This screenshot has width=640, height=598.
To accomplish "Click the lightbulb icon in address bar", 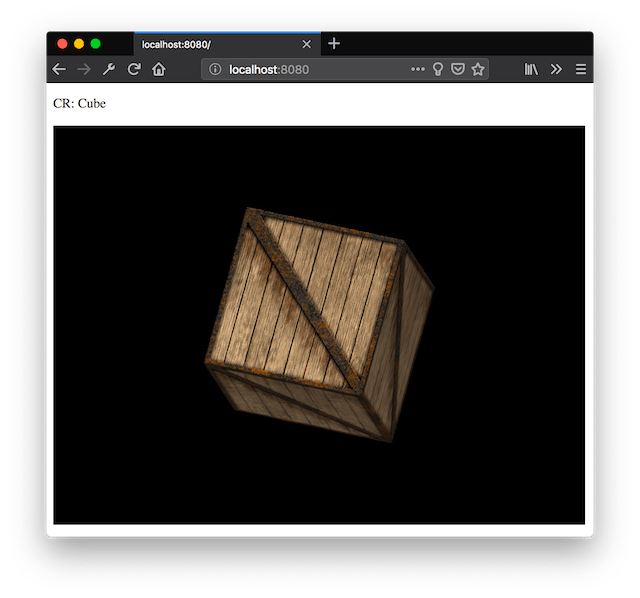I will point(438,69).
